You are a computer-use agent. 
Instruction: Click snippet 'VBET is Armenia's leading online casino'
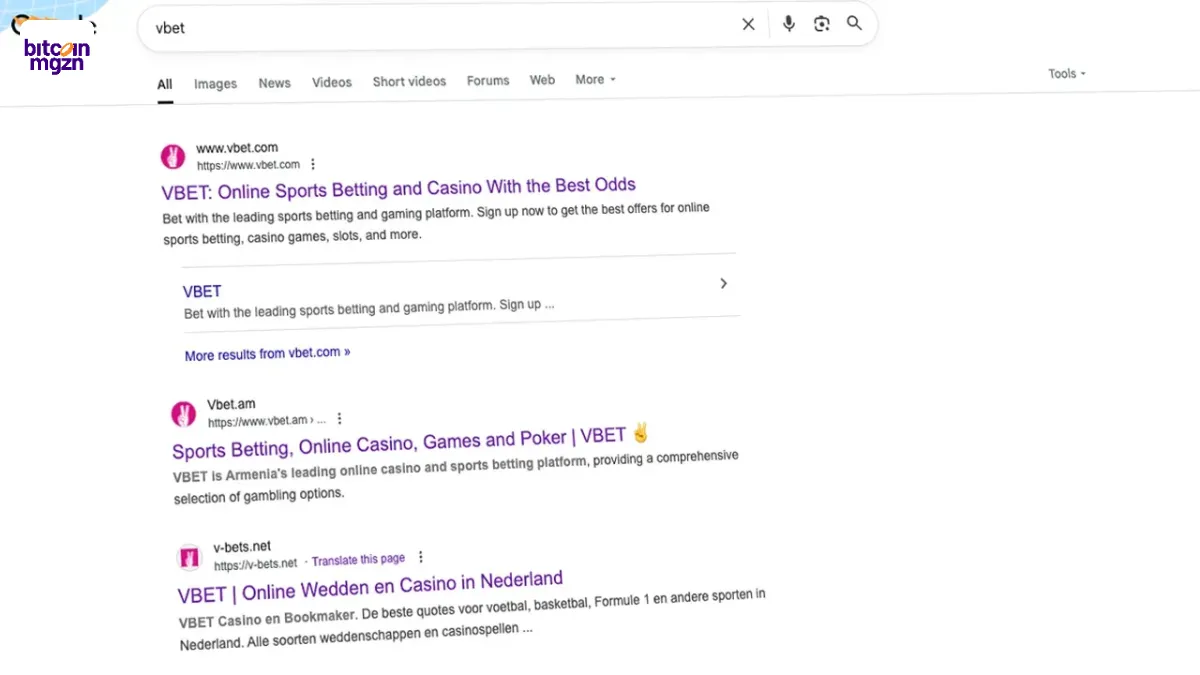click(456, 477)
